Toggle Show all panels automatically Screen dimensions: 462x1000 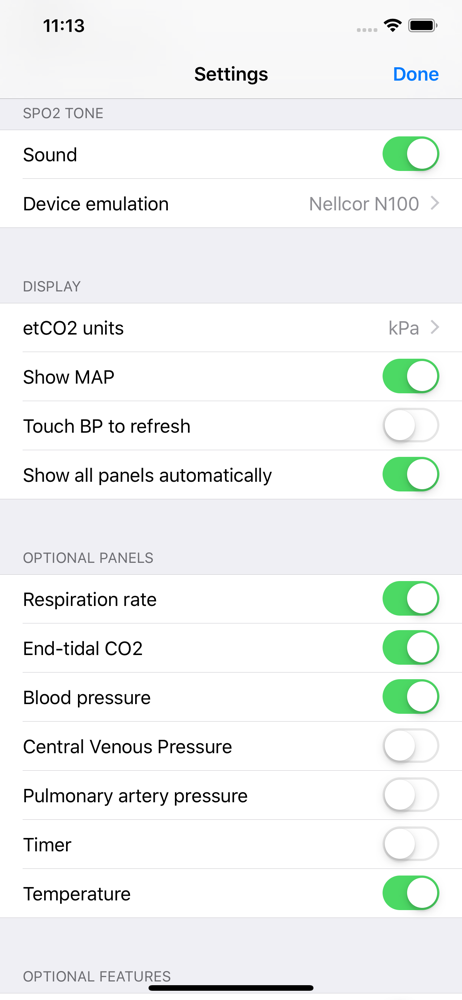pyautogui.click(x=411, y=474)
